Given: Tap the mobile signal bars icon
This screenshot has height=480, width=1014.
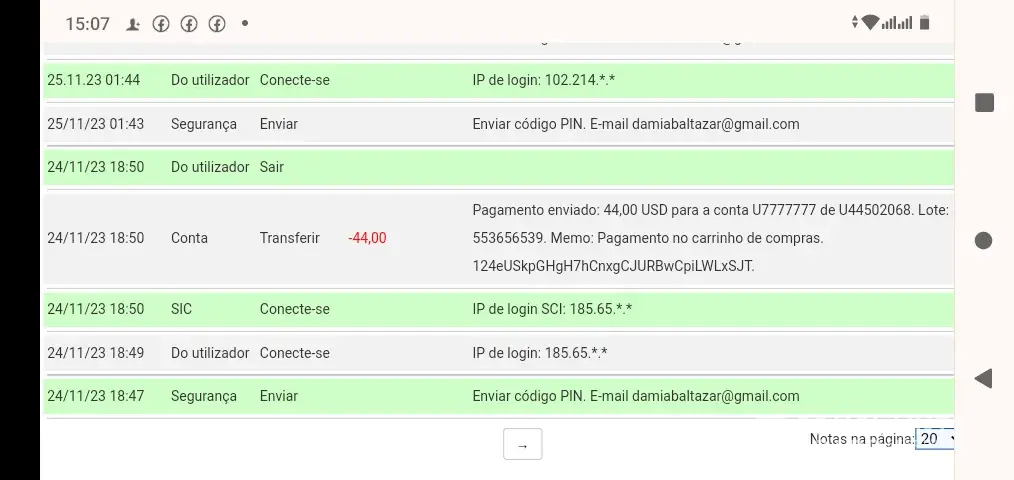Looking at the screenshot, I should pos(897,23).
